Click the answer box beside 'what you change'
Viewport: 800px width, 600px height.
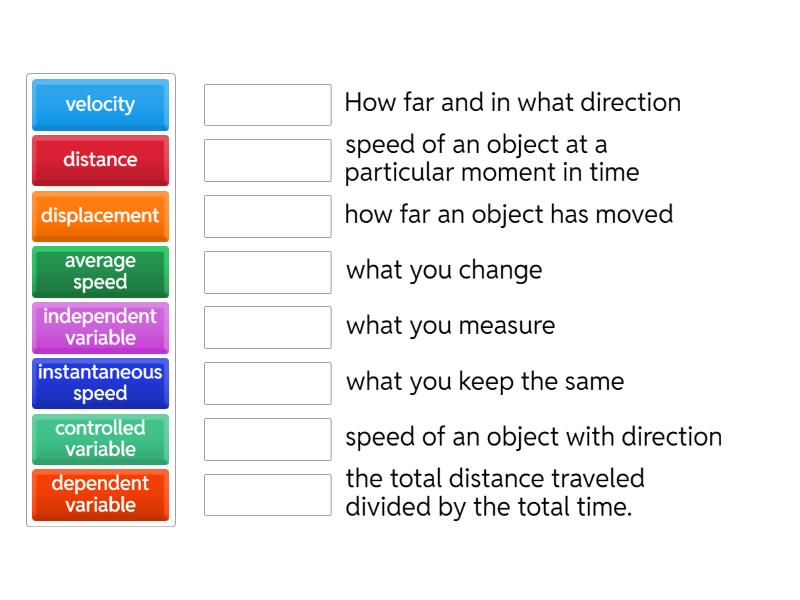(x=266, y=271)
